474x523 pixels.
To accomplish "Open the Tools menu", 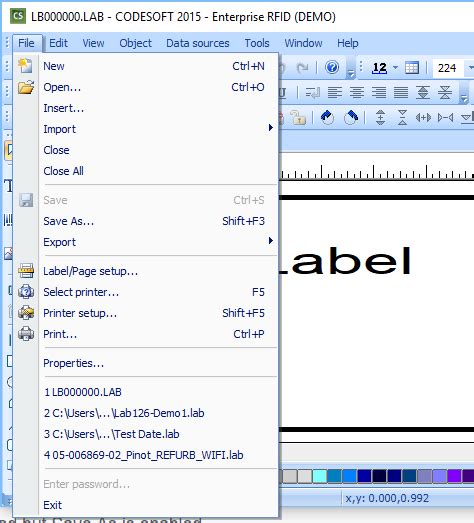I will (257, 43).
